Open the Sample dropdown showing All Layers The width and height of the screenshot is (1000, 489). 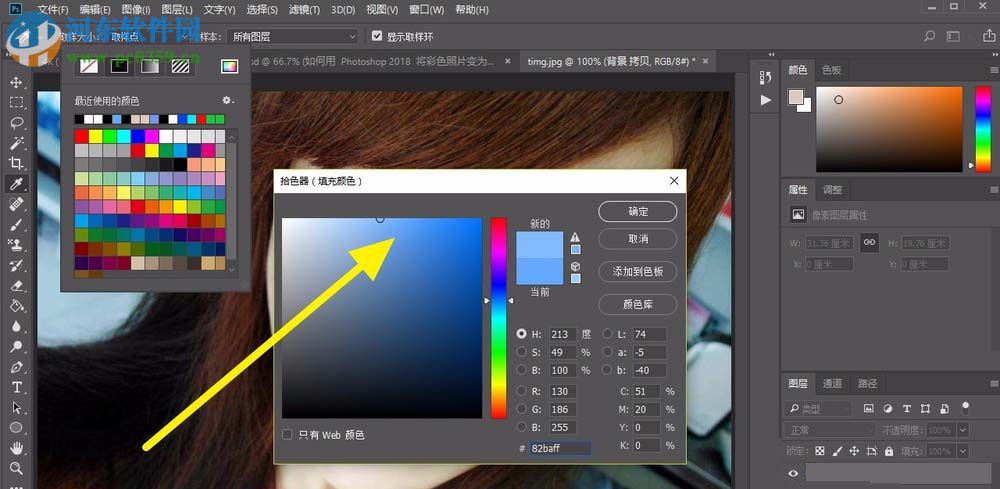tap(292, 37)
